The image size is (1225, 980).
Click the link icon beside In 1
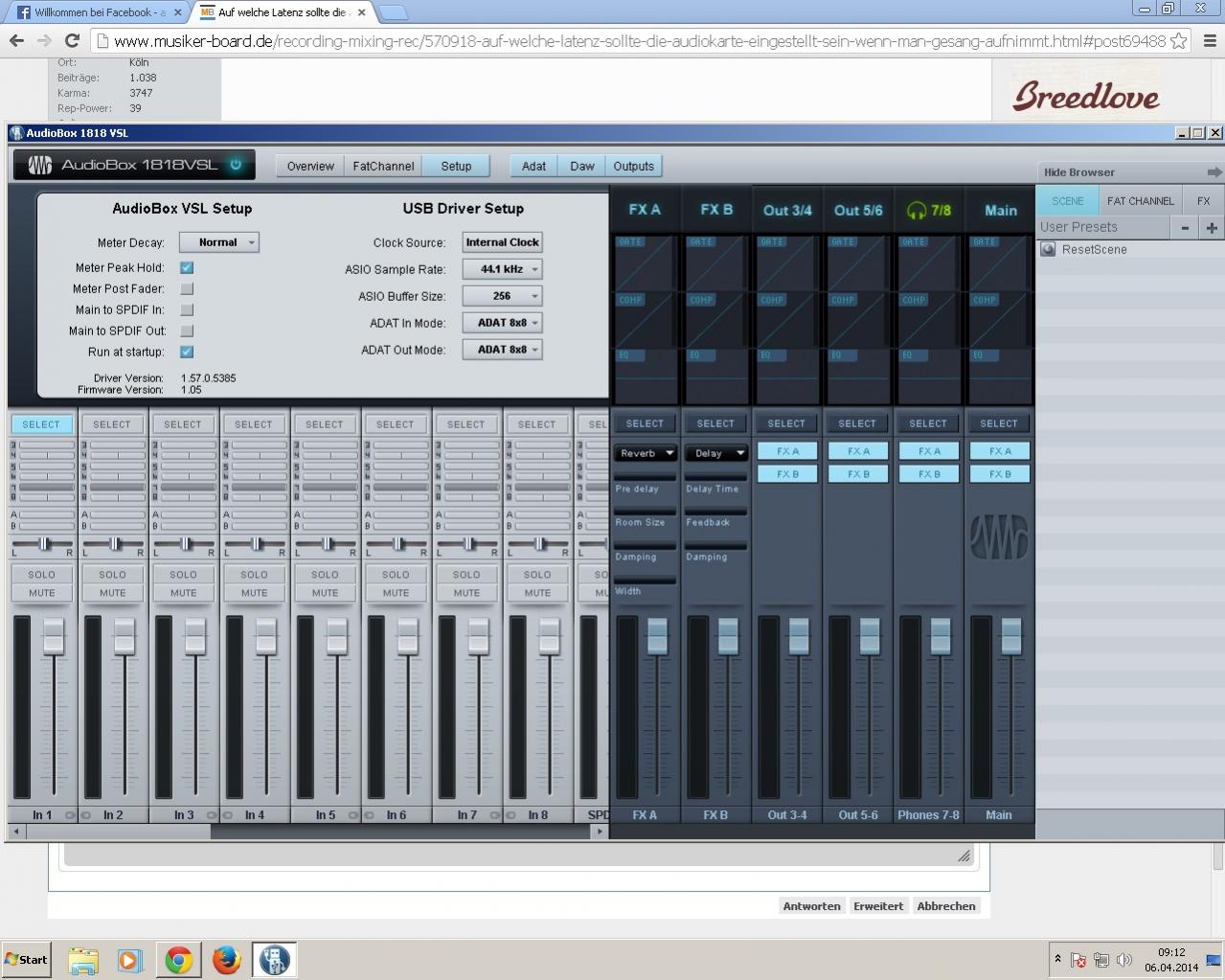point(70,815)
